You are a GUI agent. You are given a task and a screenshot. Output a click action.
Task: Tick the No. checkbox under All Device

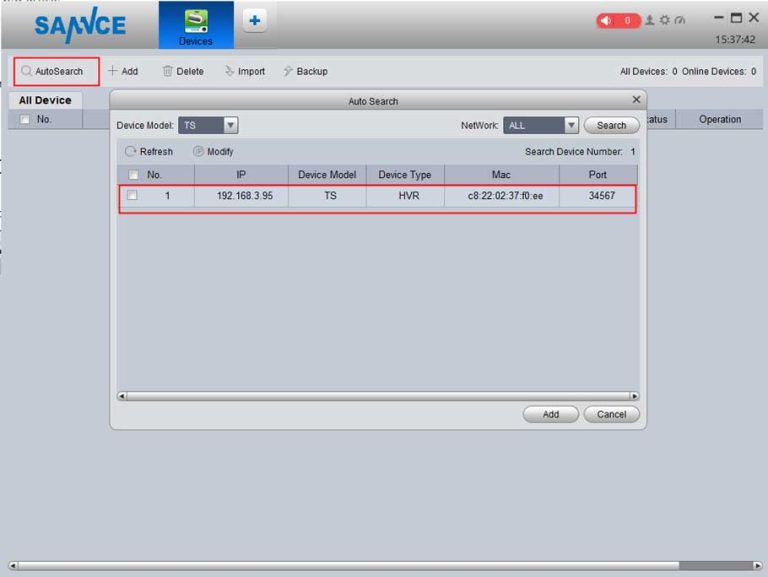click(25, 120)
